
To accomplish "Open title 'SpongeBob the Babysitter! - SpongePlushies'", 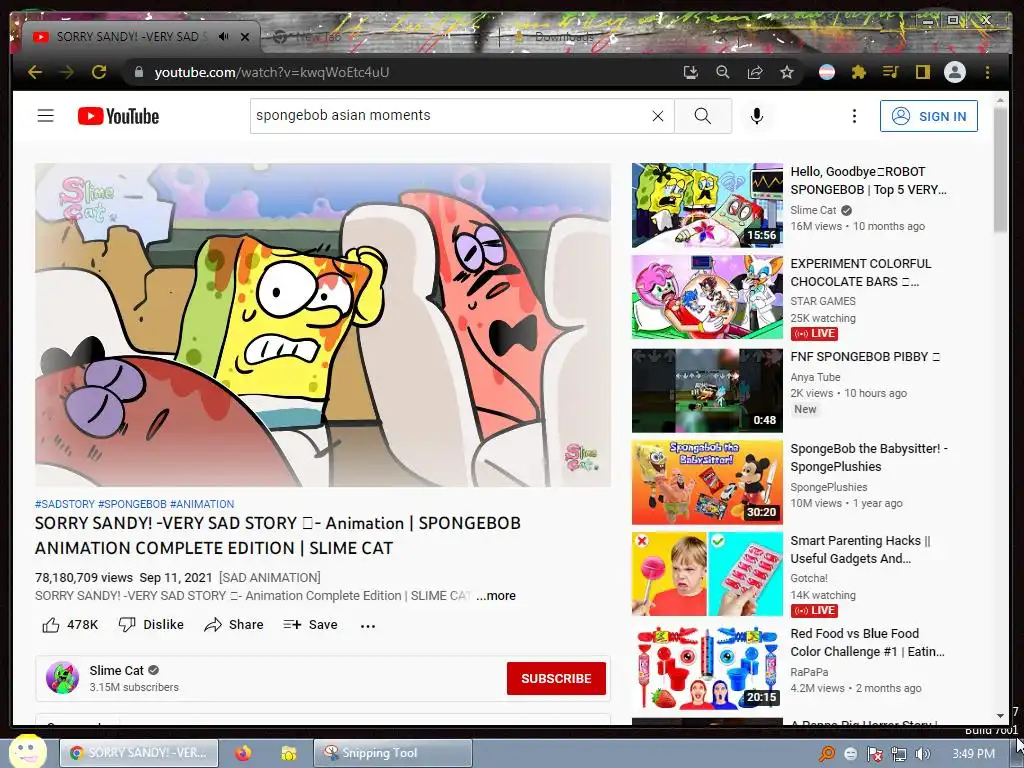I will 869,458.
